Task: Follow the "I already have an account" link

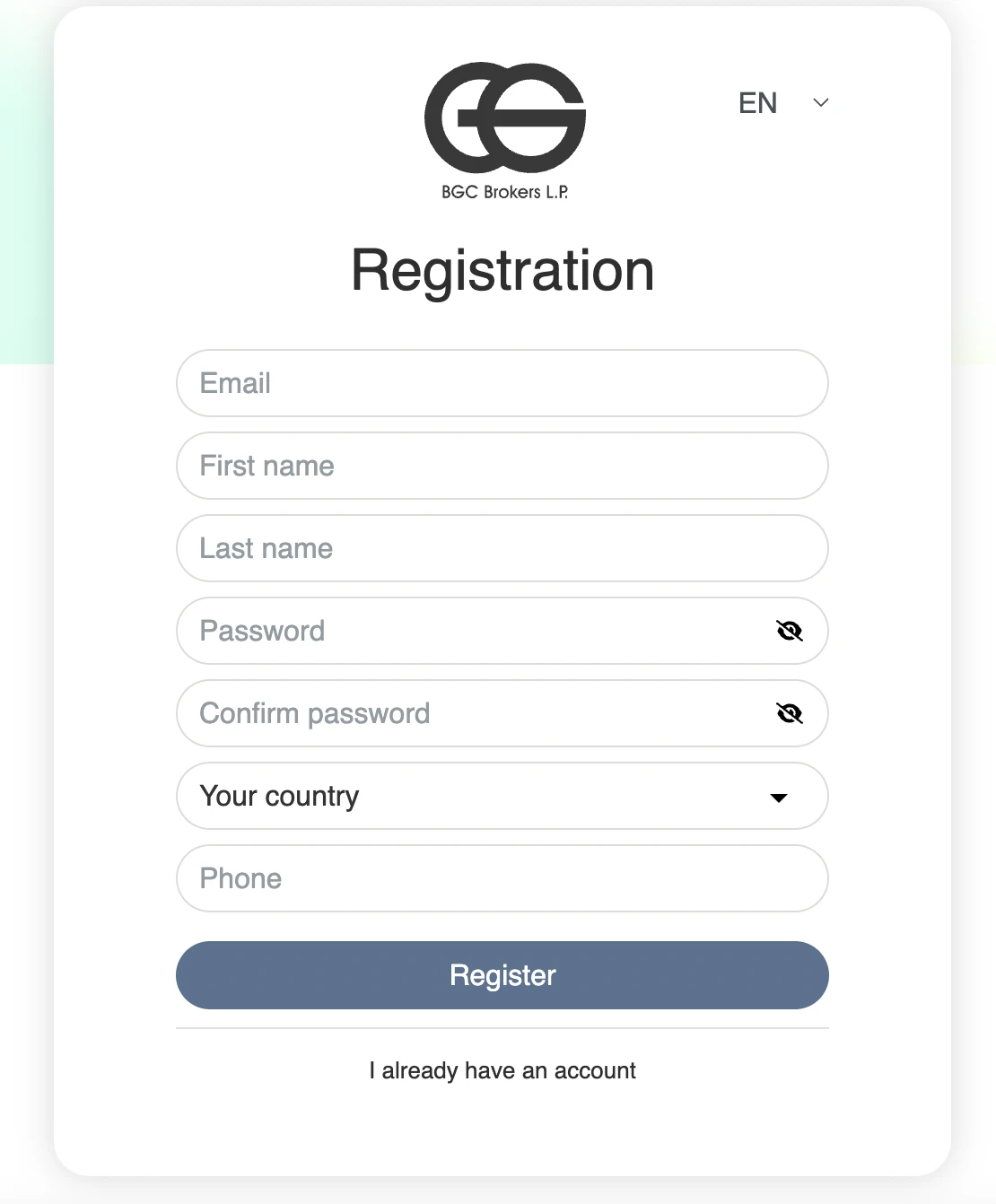Action: pos(502,1070)
